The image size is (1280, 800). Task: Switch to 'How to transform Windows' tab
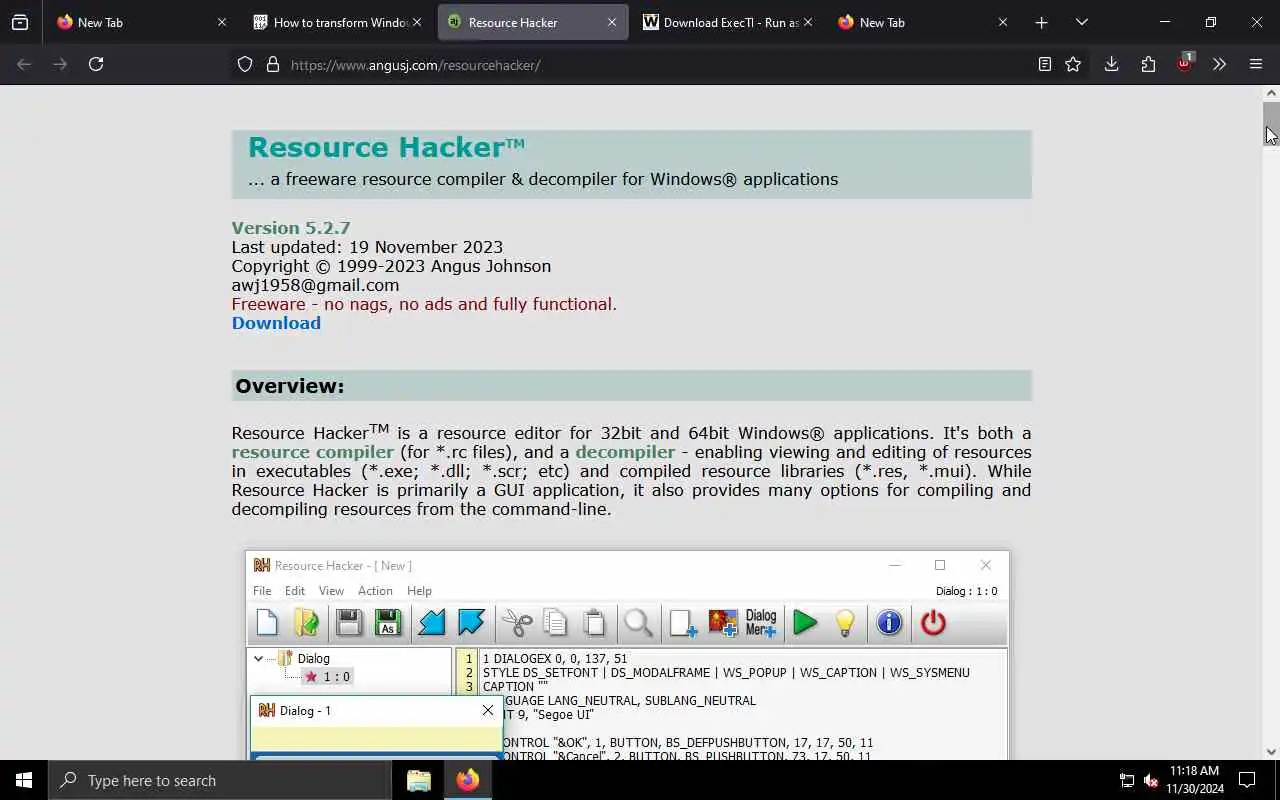(338, 22)
